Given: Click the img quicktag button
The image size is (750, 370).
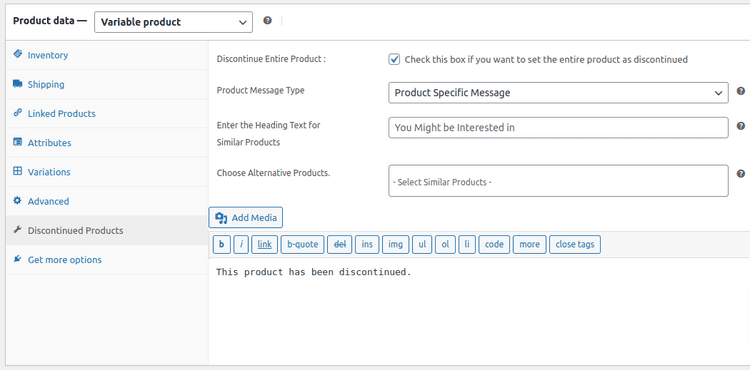Looking at the screenshot, I should pyautogui.click(x=395, y=244).
